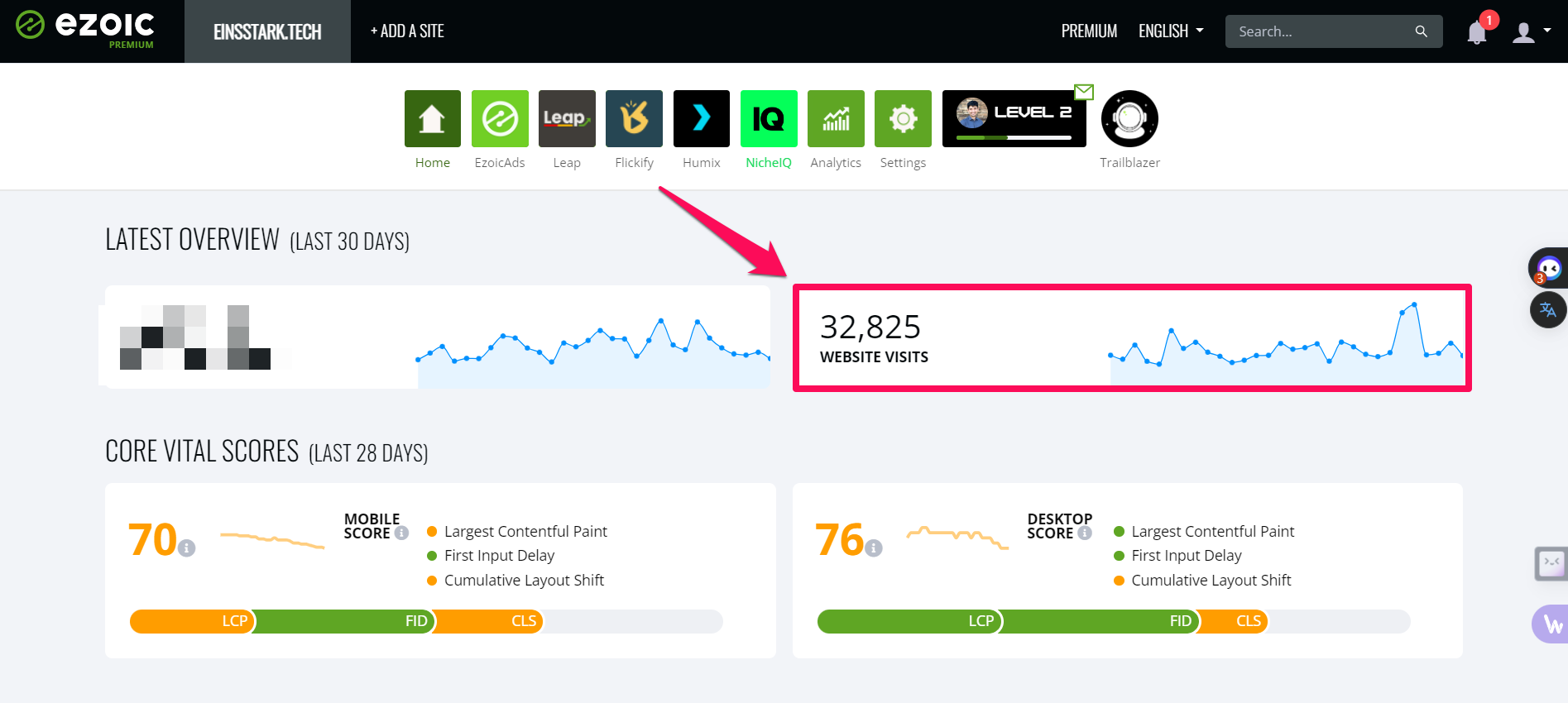Click the translate floating icon

[x=1548, y=310]
